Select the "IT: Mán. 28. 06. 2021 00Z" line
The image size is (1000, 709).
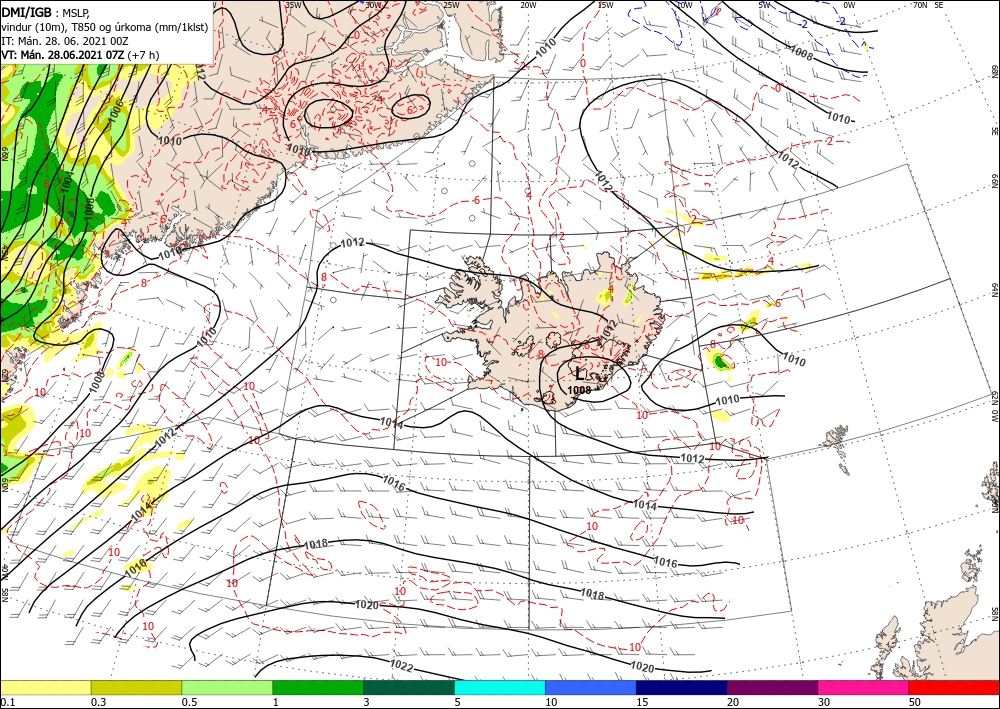65,41
